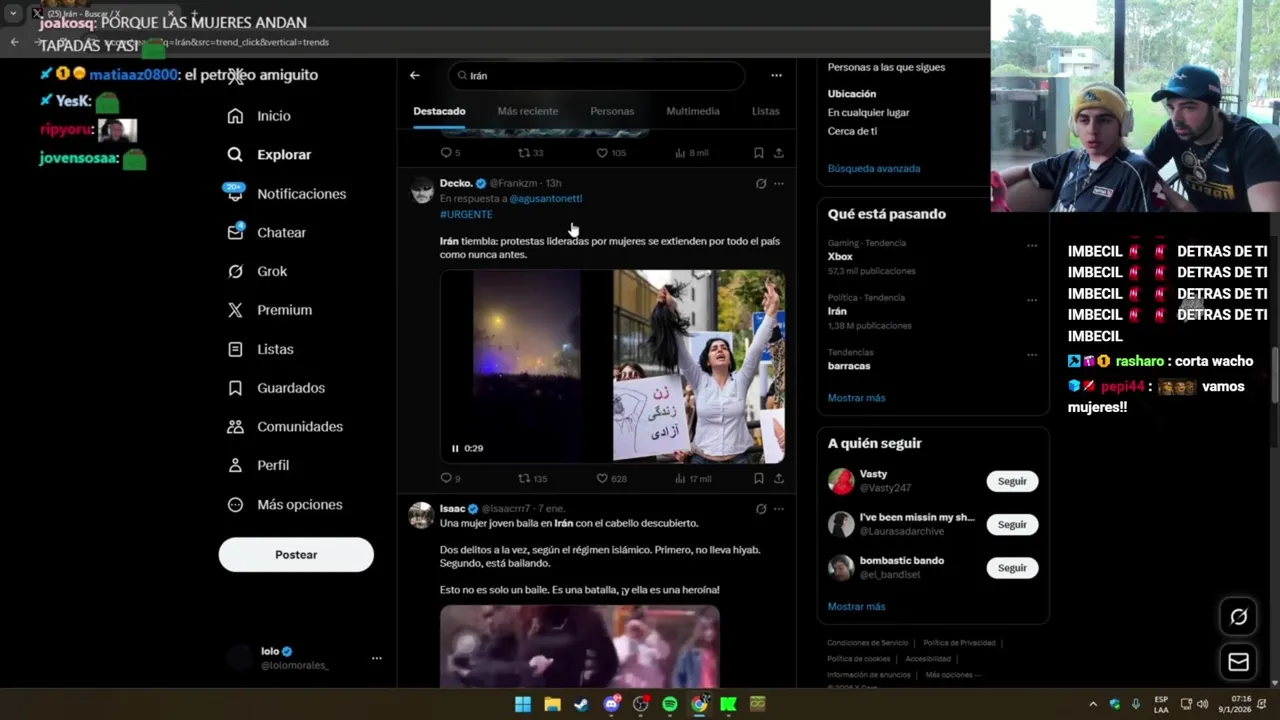
Task: Open Windows Start button
Action: pos(523,704)
